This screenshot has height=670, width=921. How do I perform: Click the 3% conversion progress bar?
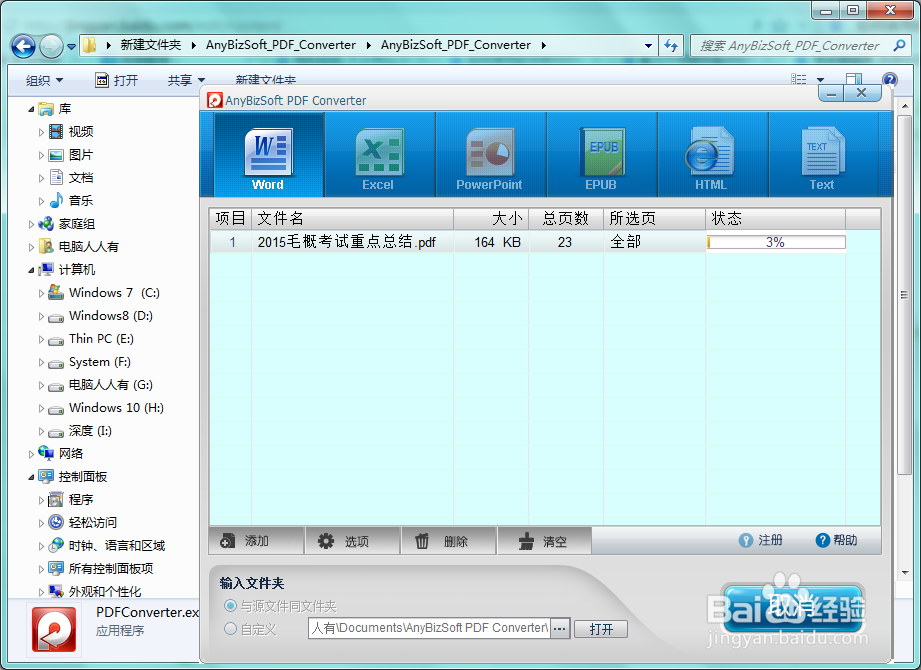click(x=776, y=242)
